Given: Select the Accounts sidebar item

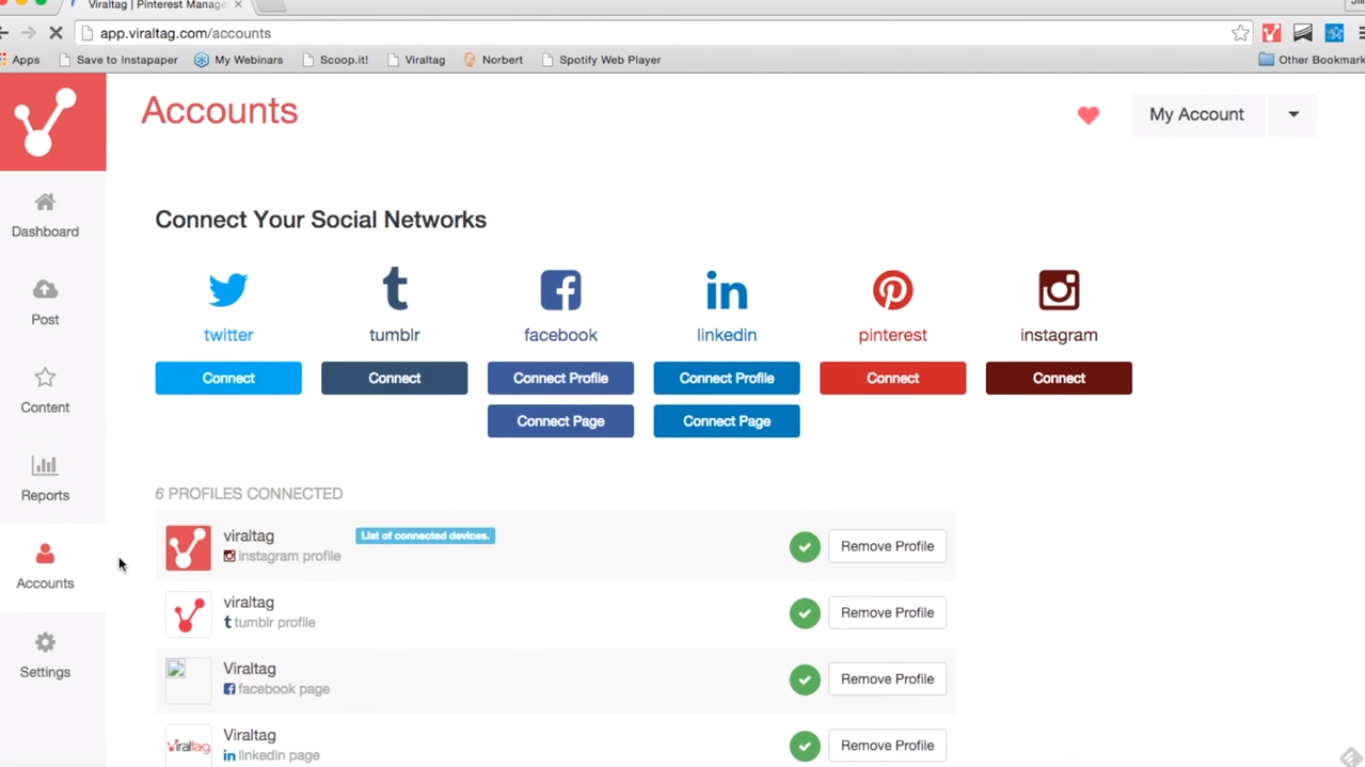Looking at the screenshot, I should (45, 566).
